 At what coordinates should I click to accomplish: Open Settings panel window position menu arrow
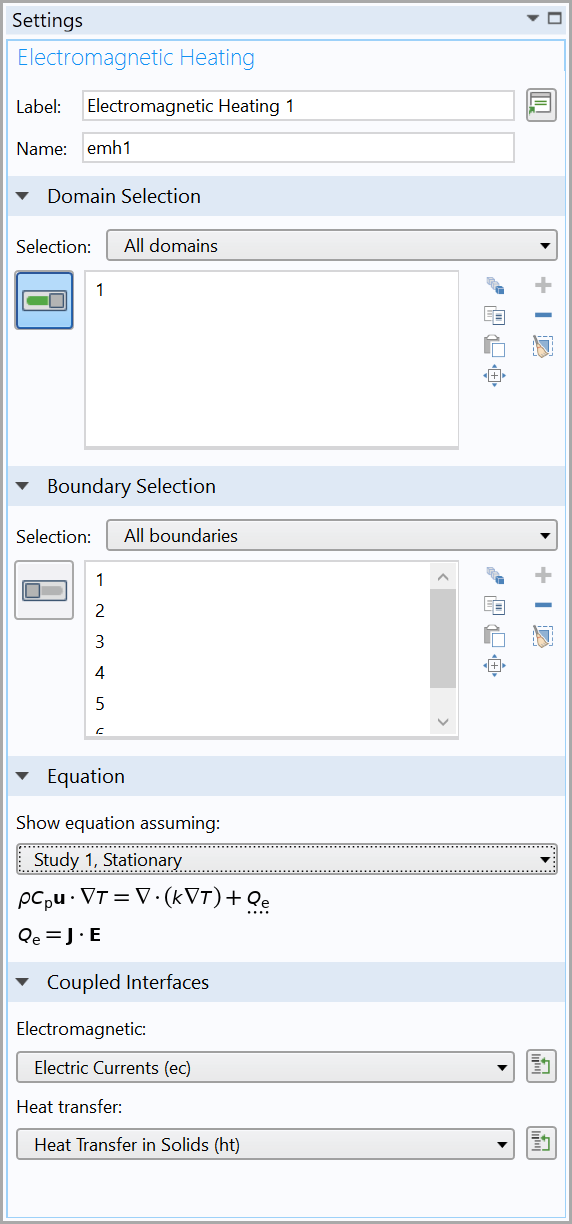click(x=533, y=19)
